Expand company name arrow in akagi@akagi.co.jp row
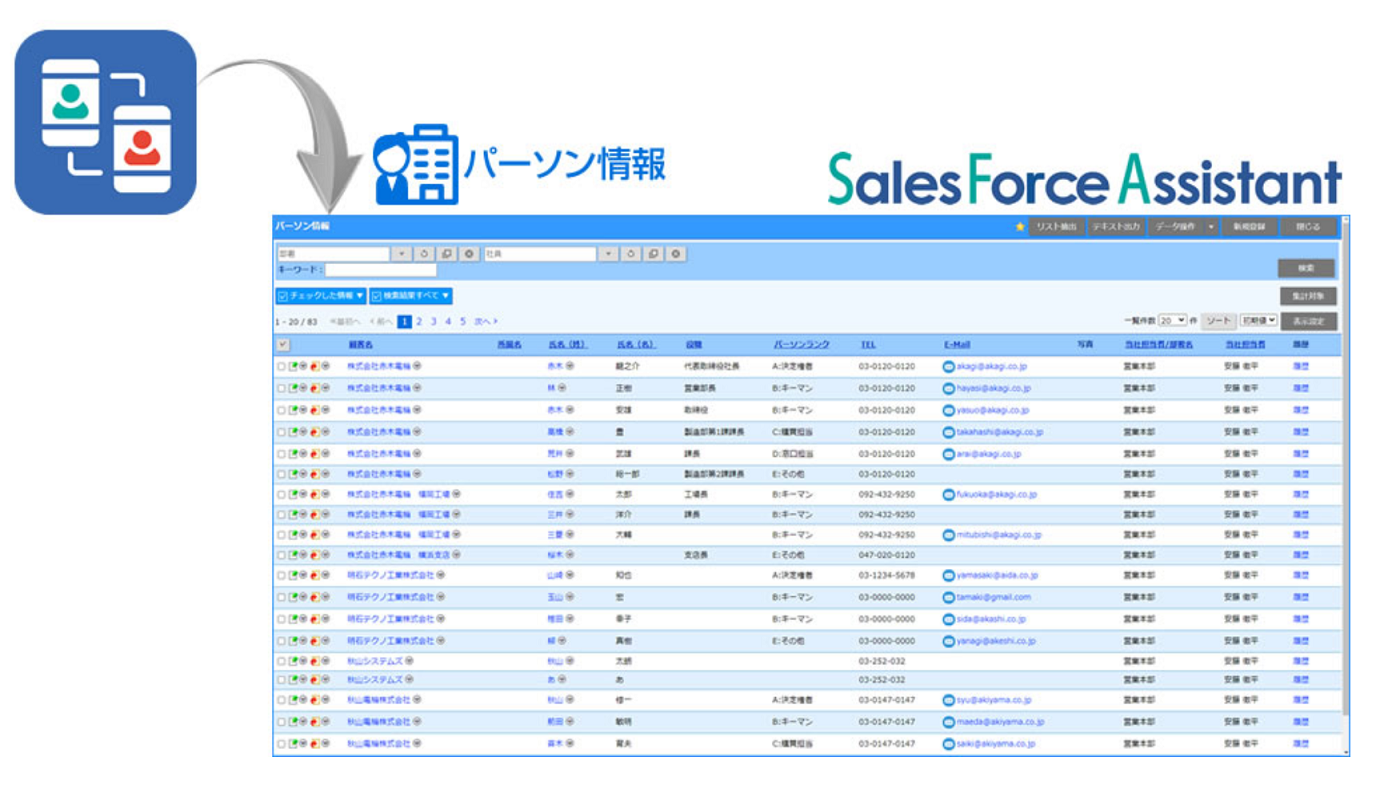 pos(417,367)
